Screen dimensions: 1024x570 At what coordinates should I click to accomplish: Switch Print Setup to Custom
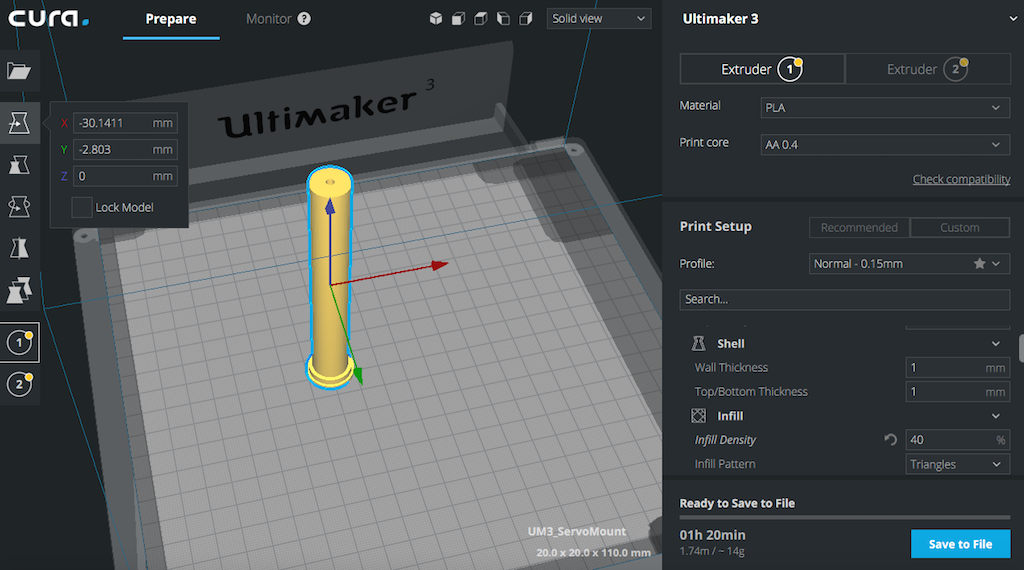[x=959, y=227]
